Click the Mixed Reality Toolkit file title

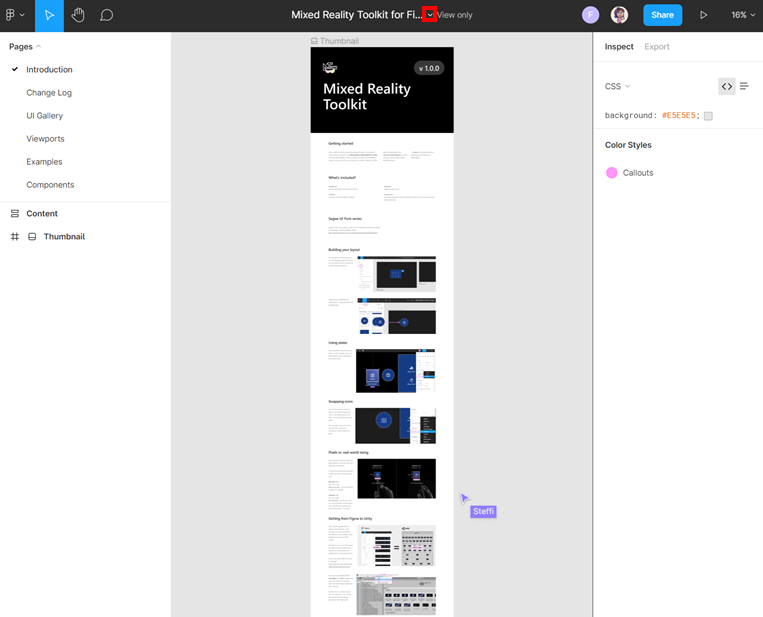(x=357, y=15)
